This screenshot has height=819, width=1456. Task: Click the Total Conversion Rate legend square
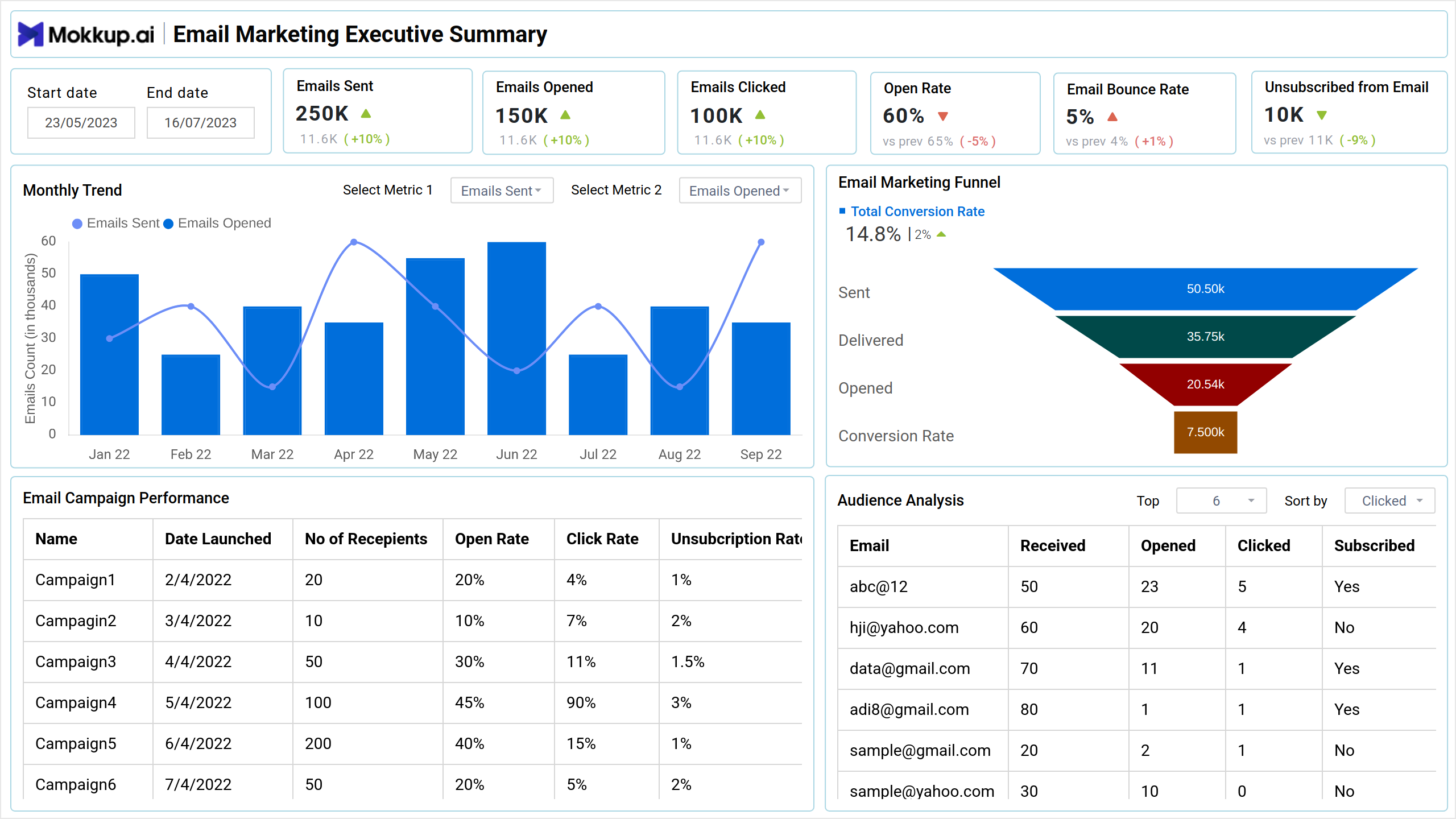coord(842,211)
